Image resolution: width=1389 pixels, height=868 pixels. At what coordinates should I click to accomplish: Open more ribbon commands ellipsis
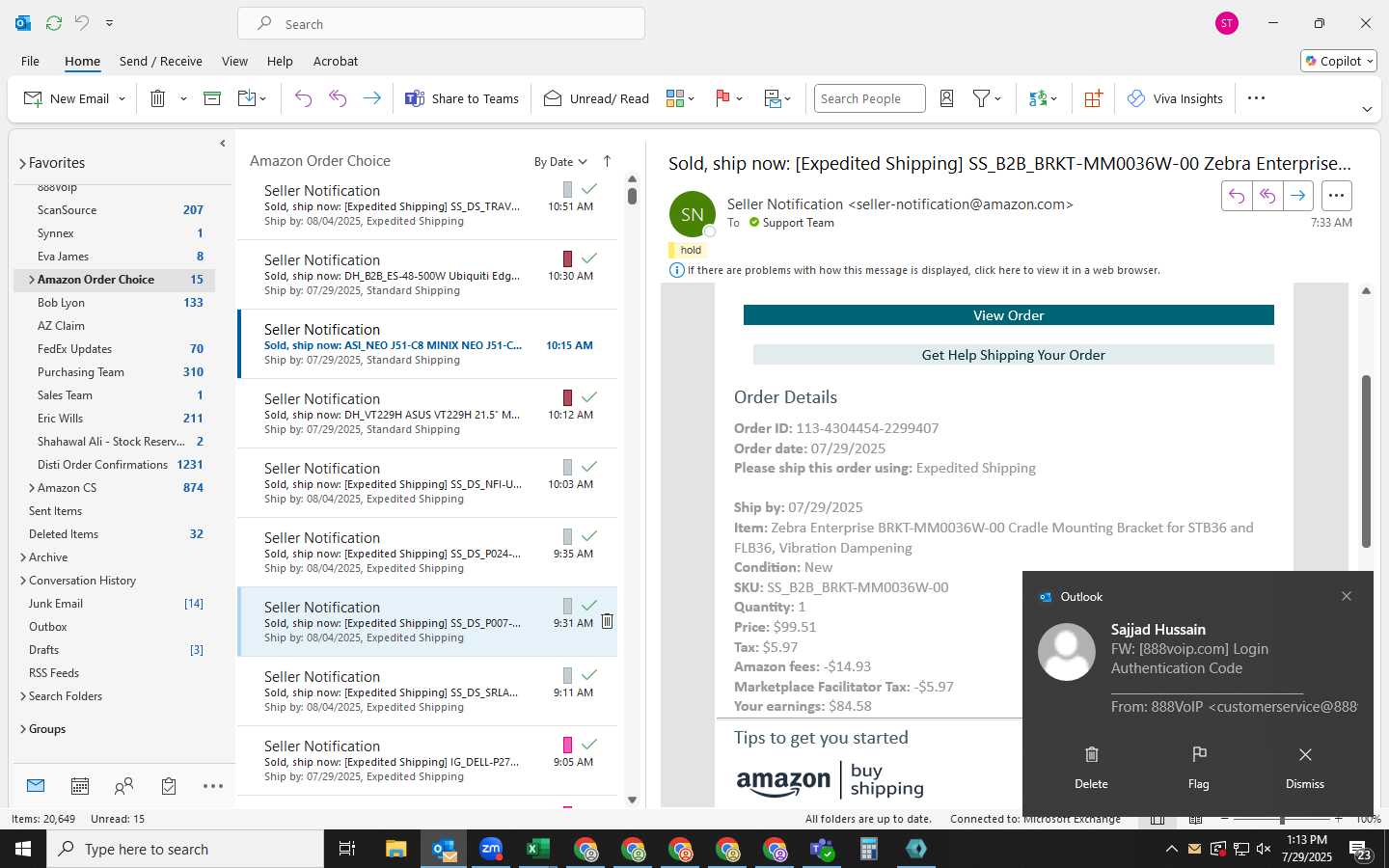(1256, 98)
